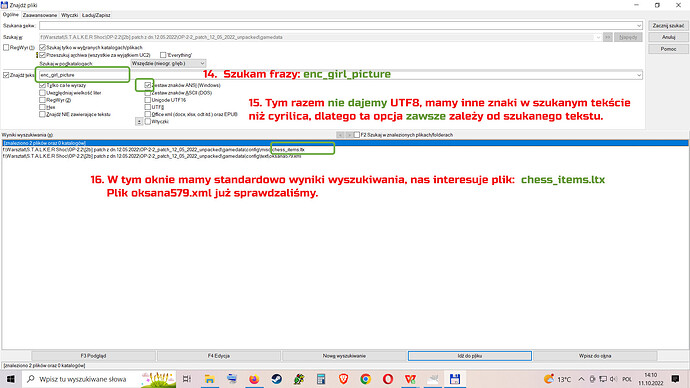Image resolution: width=690 pixels, height=388 pixels.
Task: Launch the Calculator taskbar icon
Action: (321, 379)
